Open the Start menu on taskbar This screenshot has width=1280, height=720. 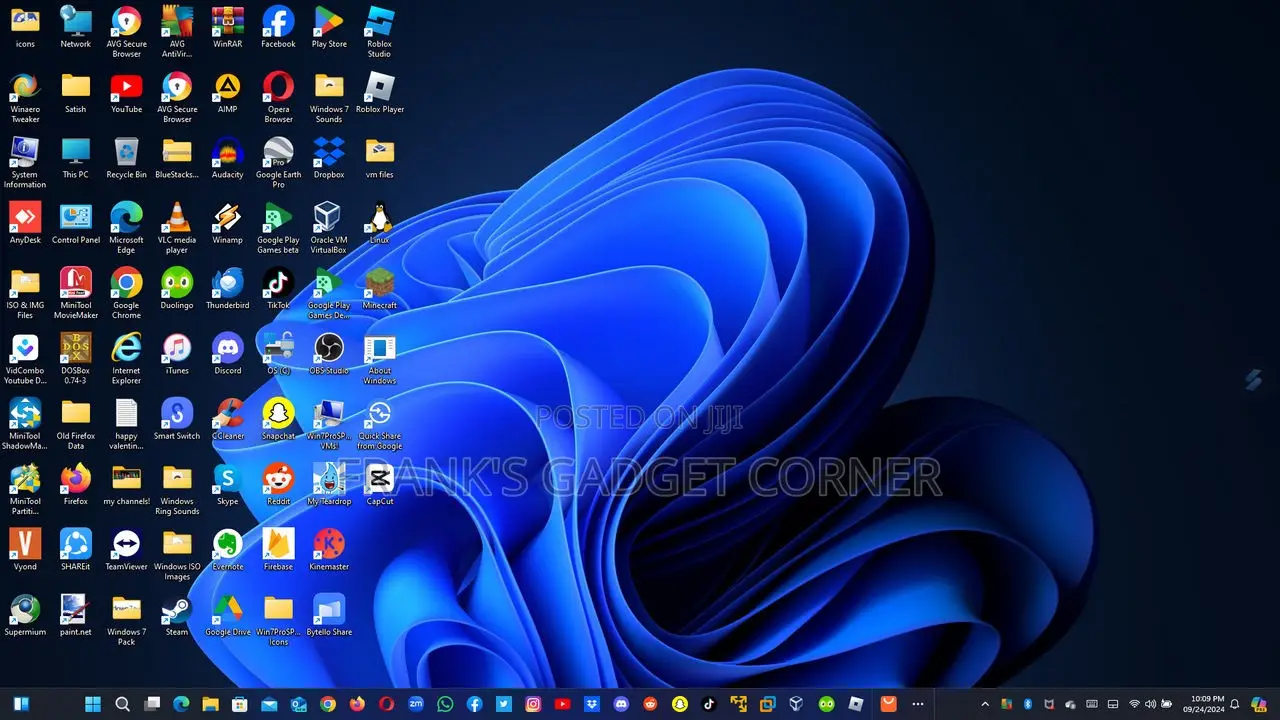coord(93,704)
